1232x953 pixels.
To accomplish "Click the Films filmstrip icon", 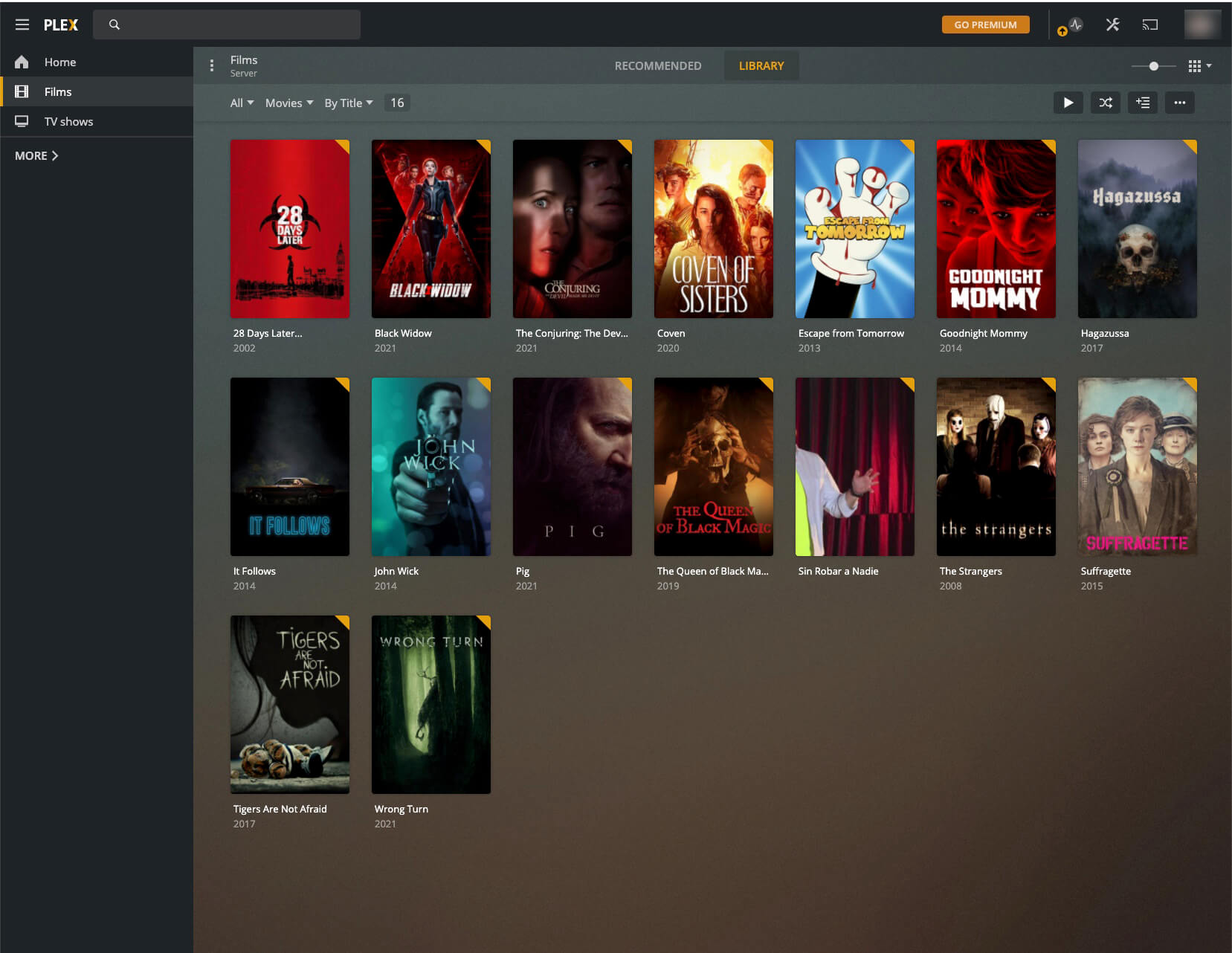I will point(22,91).
